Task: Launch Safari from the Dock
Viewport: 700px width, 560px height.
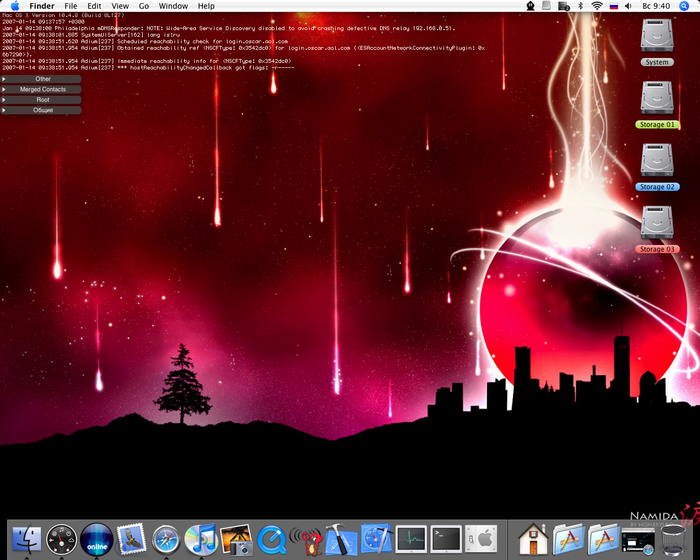Action: [x=166, y=540]
